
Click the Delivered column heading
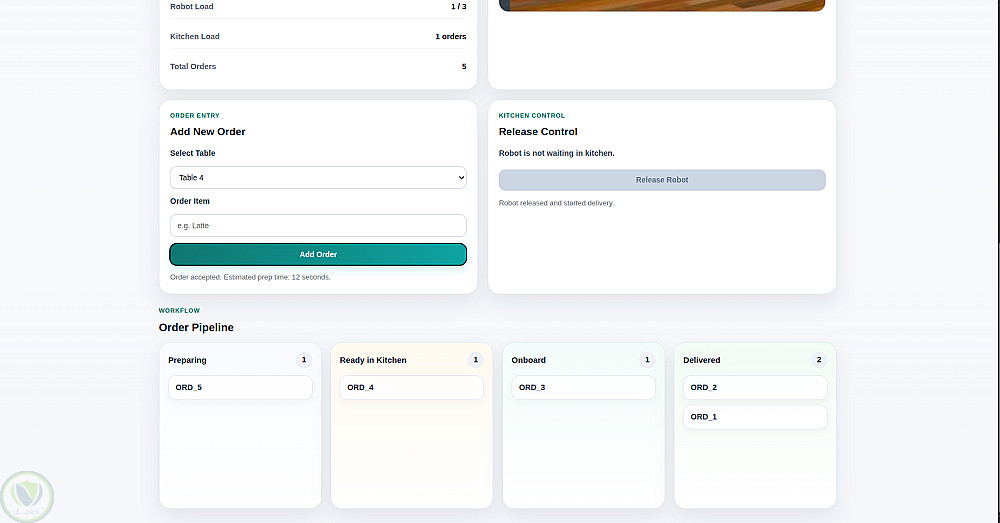click(x=702, y=360)
